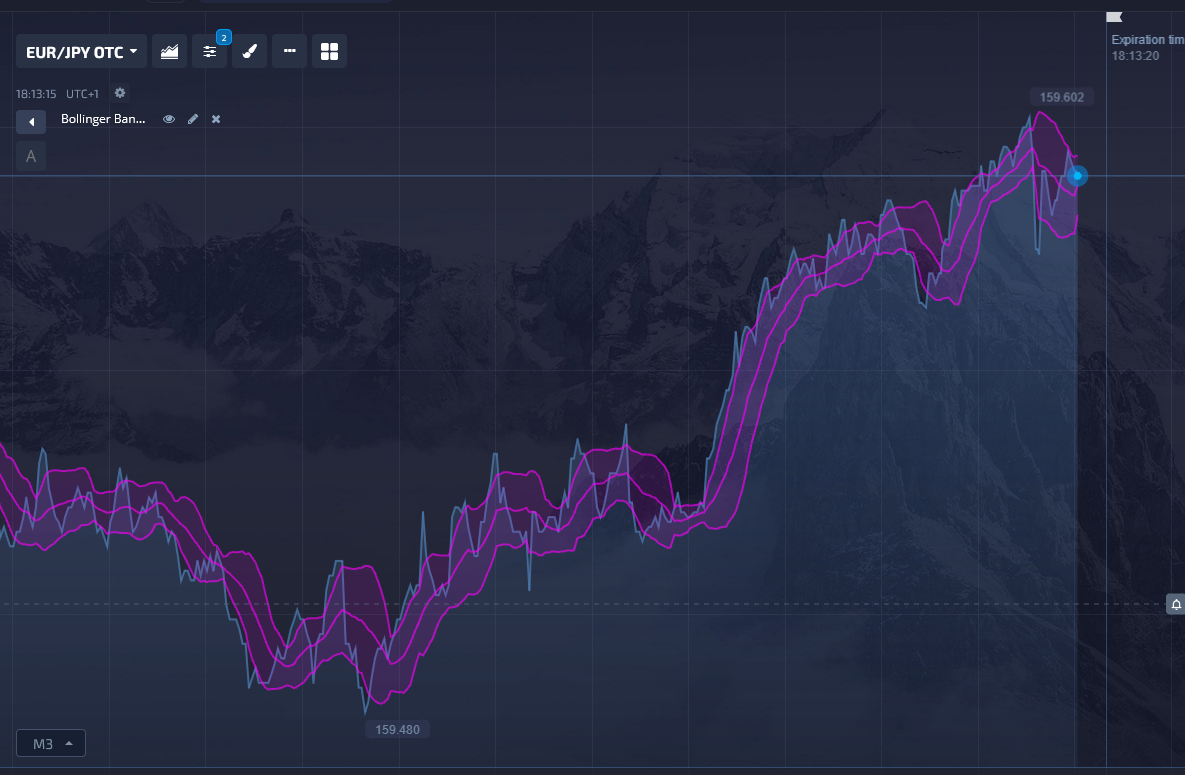Click the UTC+1 time zone label

pos(82,94)
